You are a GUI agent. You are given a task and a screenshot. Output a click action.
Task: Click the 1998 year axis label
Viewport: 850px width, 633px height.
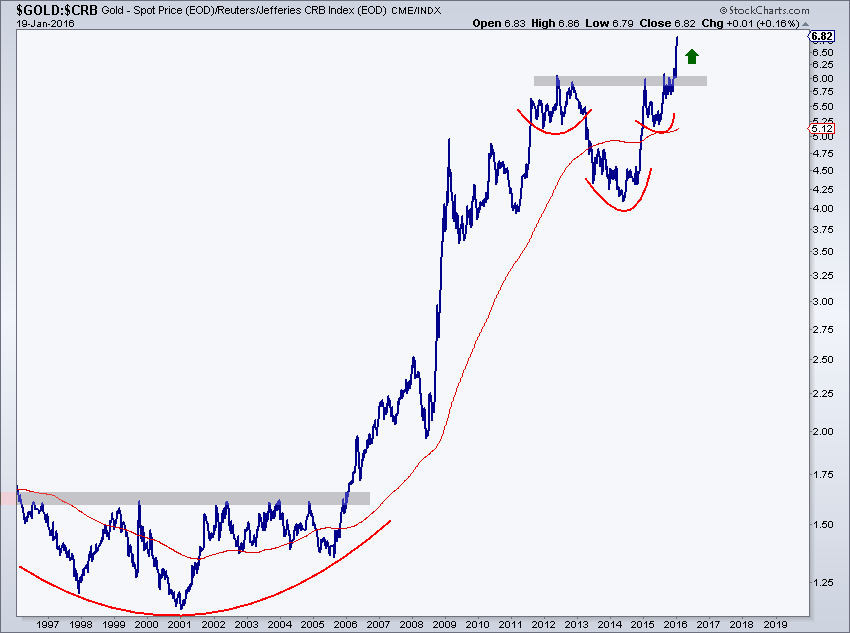(80, 625)
